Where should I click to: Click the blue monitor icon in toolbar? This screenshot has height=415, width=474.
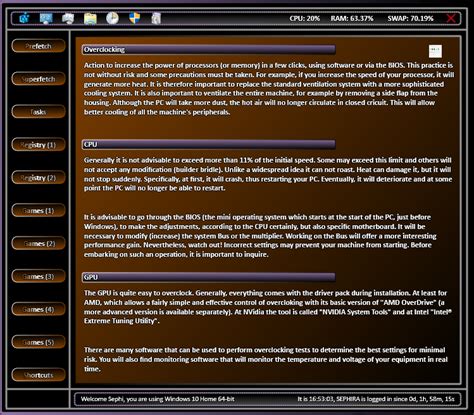[46, 18]
